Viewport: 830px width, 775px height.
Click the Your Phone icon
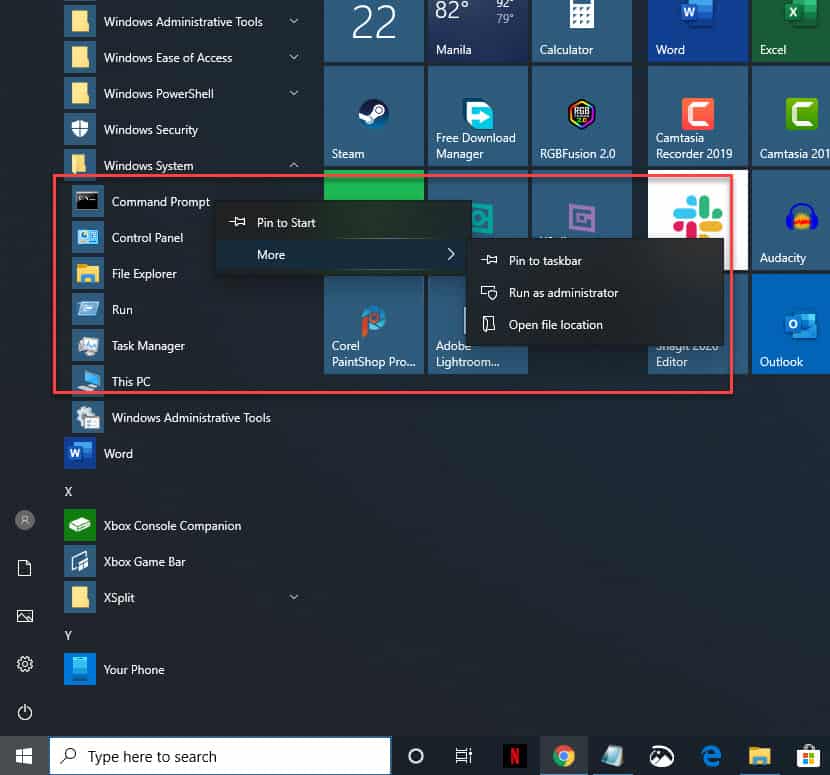pyautogui.click(x=80, y=669)
